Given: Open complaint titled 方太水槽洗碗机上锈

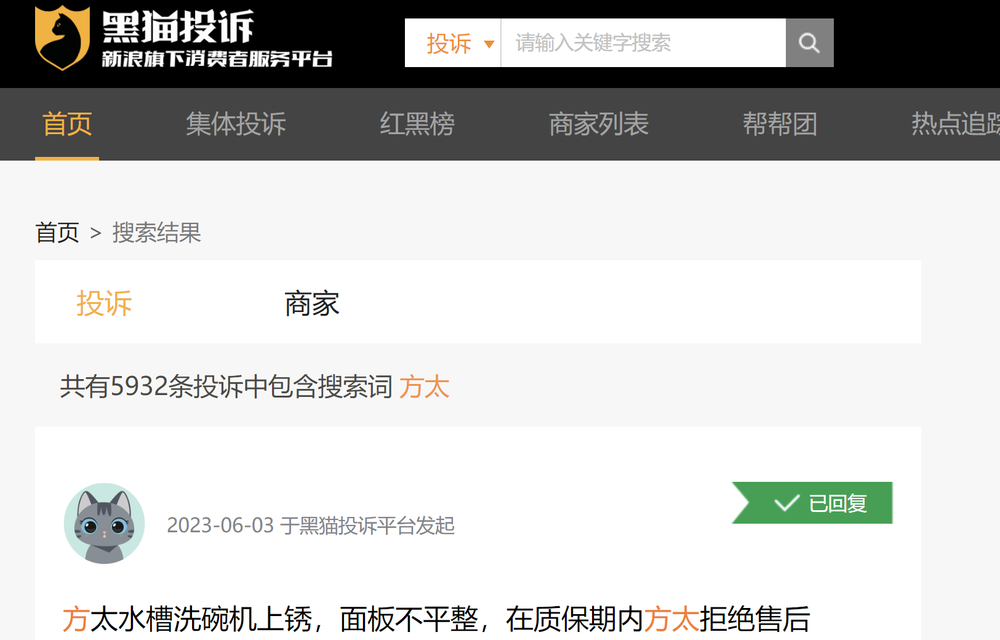Looking at the screenshot, I should coord(436,619).
